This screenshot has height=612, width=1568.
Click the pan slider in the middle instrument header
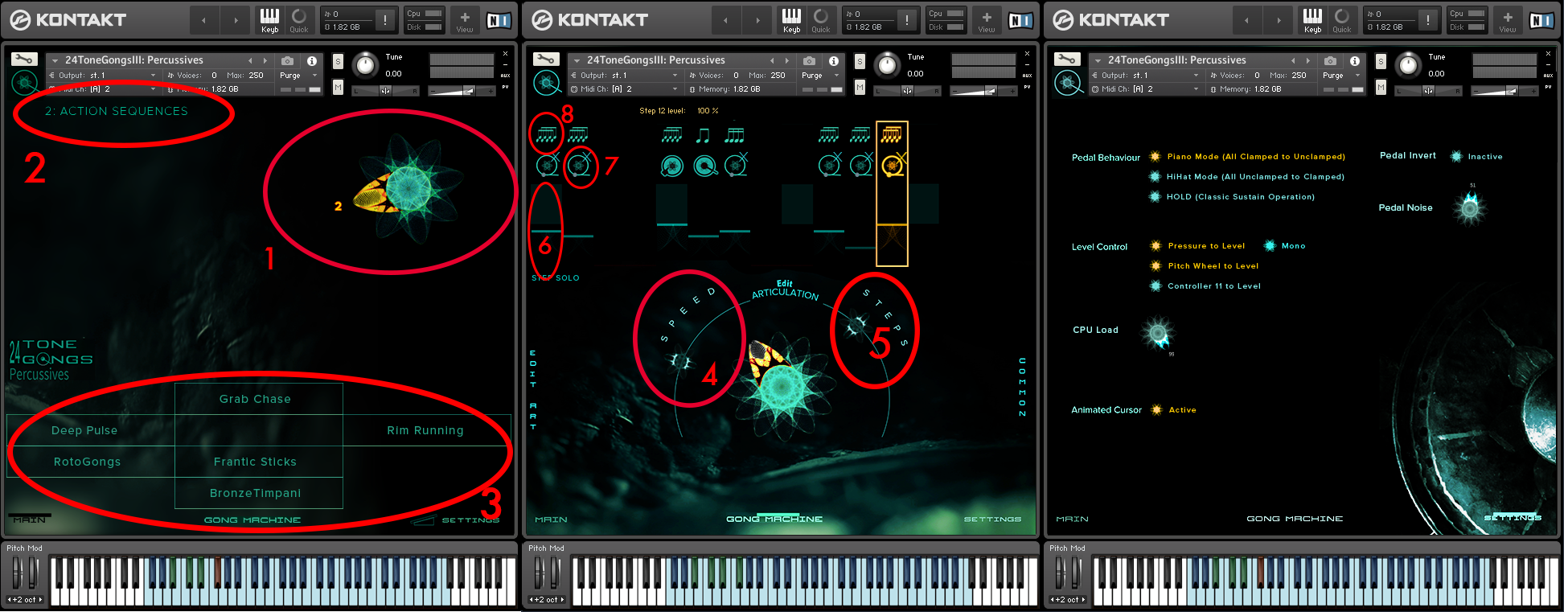pyautogui.click(x=907, y=90)
